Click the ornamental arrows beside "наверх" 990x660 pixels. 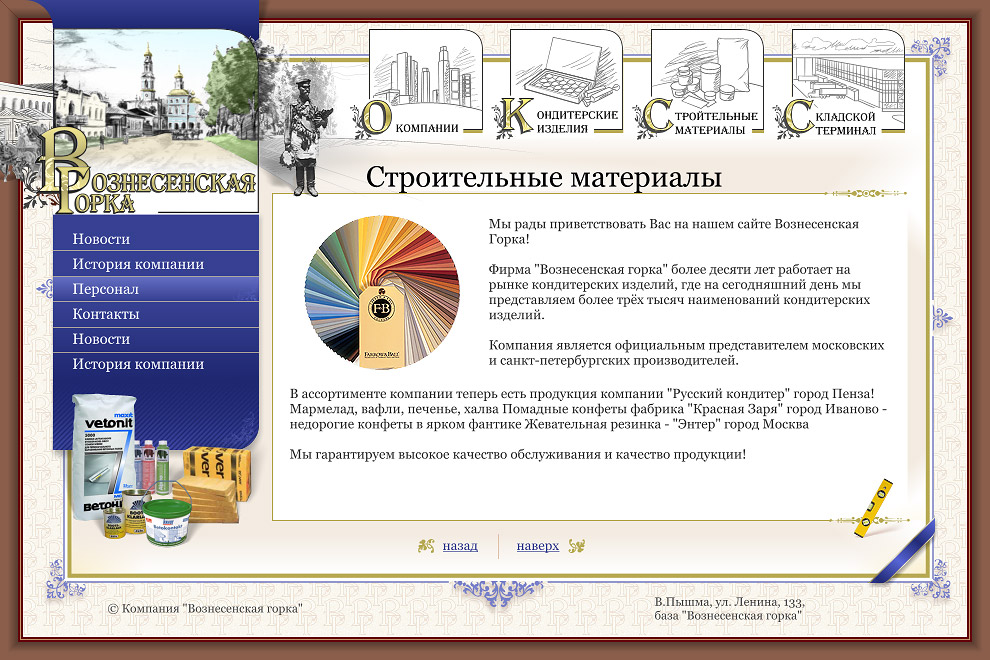pos(575,546)
